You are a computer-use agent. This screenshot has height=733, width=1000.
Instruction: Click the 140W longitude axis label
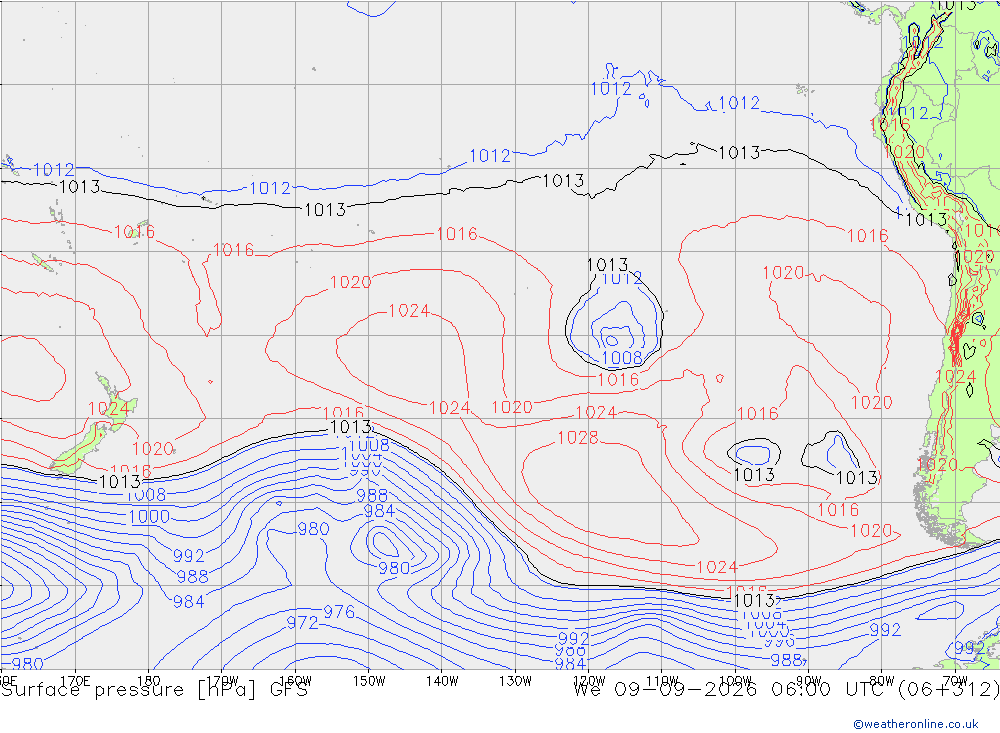(442, 681)
